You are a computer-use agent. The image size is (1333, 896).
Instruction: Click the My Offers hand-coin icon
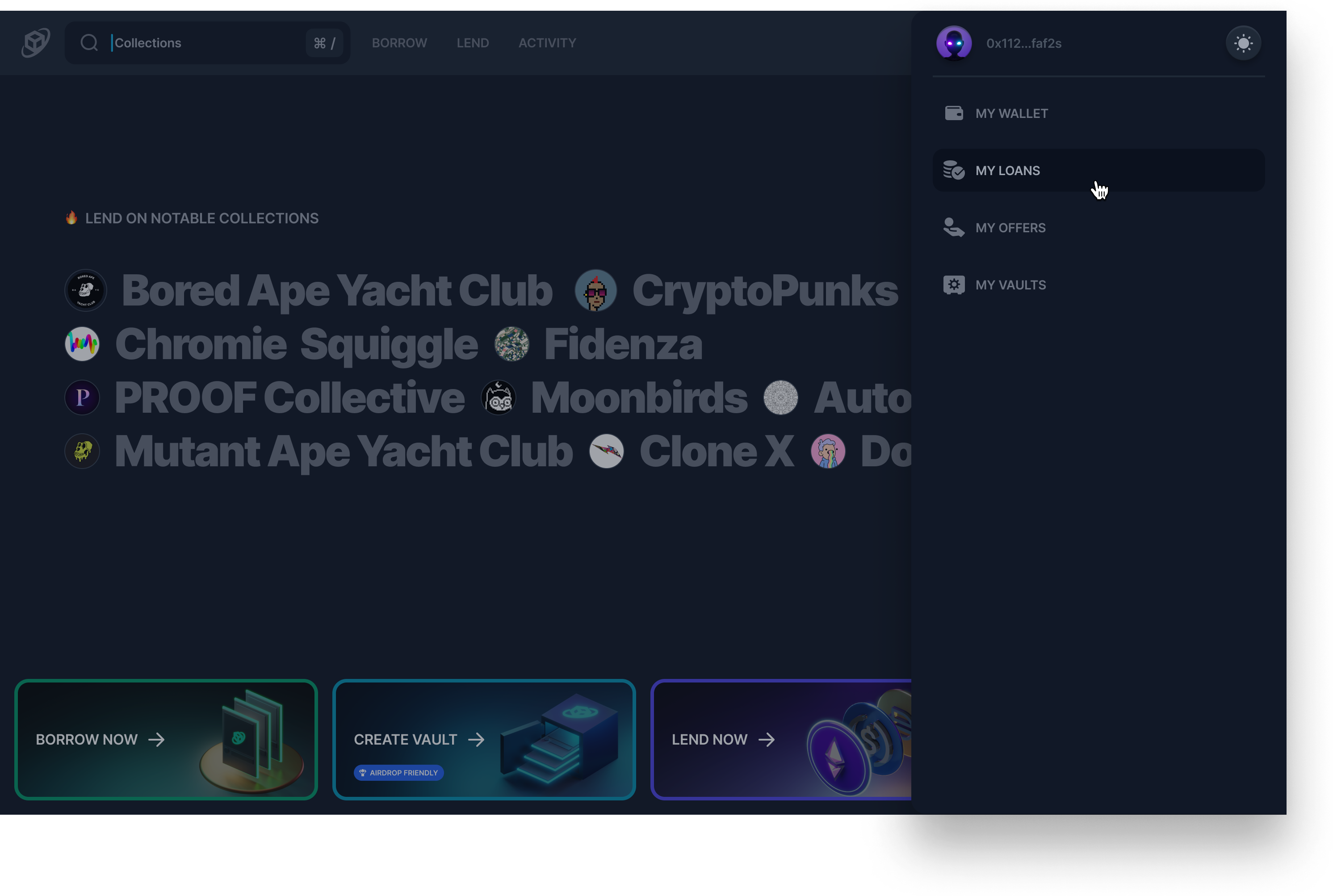[954, 227]
